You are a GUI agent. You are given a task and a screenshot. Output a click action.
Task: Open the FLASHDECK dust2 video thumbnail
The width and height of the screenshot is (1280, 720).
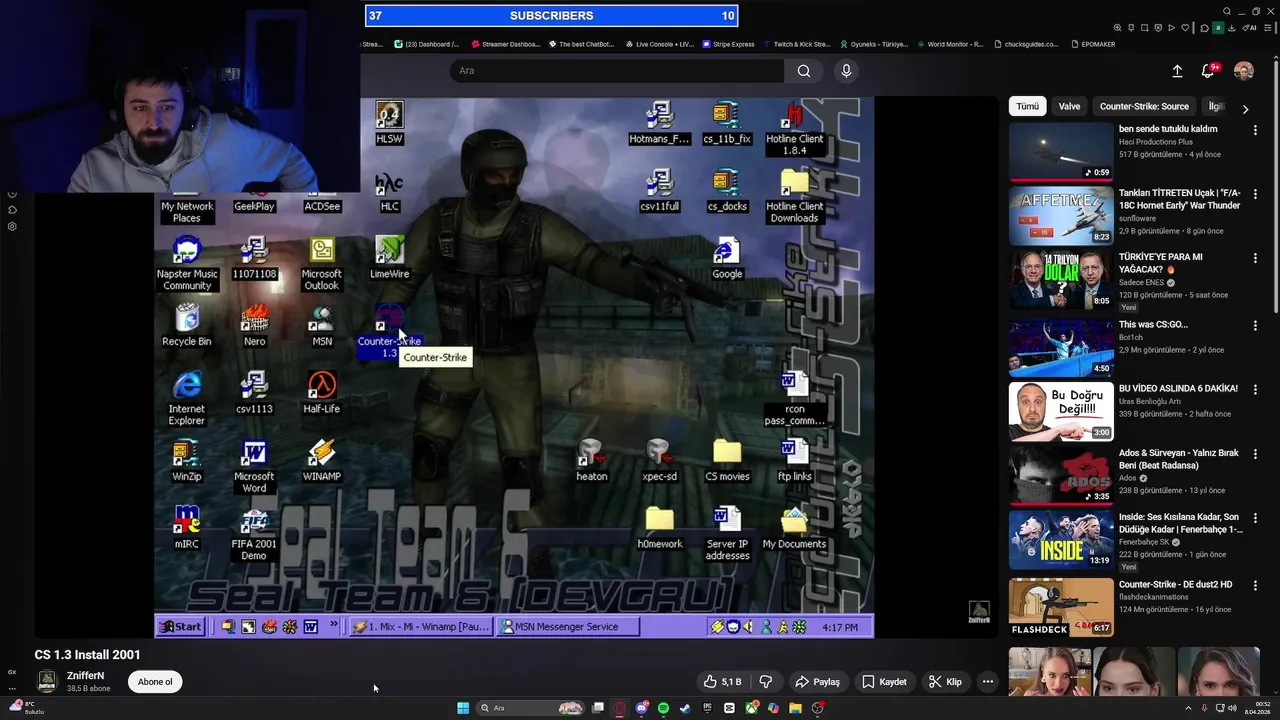1061,607
